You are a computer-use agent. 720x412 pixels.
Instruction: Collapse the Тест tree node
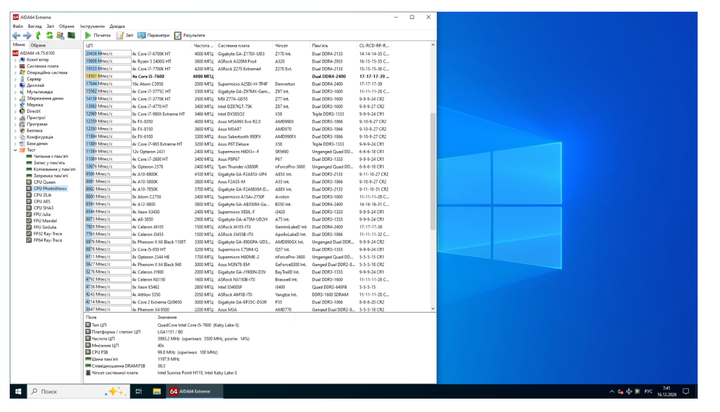(15, 150)
